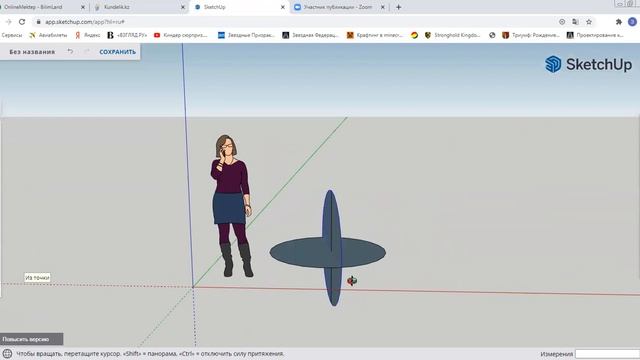Open the Яндекс bookmark
The image size is (640, 360).
pyautogui.click(x=87, y=35)
